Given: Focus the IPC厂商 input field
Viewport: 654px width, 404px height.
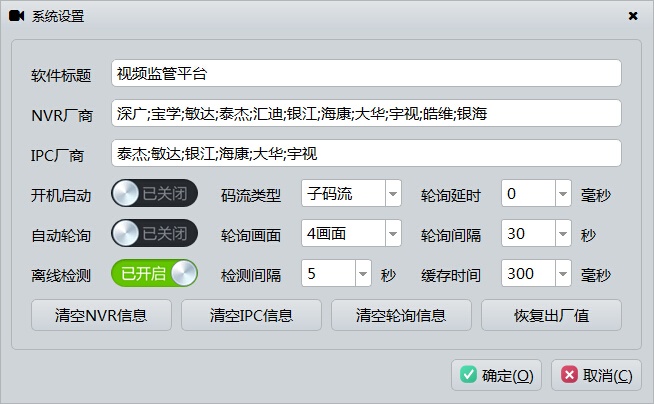Looking at the screenshot, I should [x=366, y=153].
